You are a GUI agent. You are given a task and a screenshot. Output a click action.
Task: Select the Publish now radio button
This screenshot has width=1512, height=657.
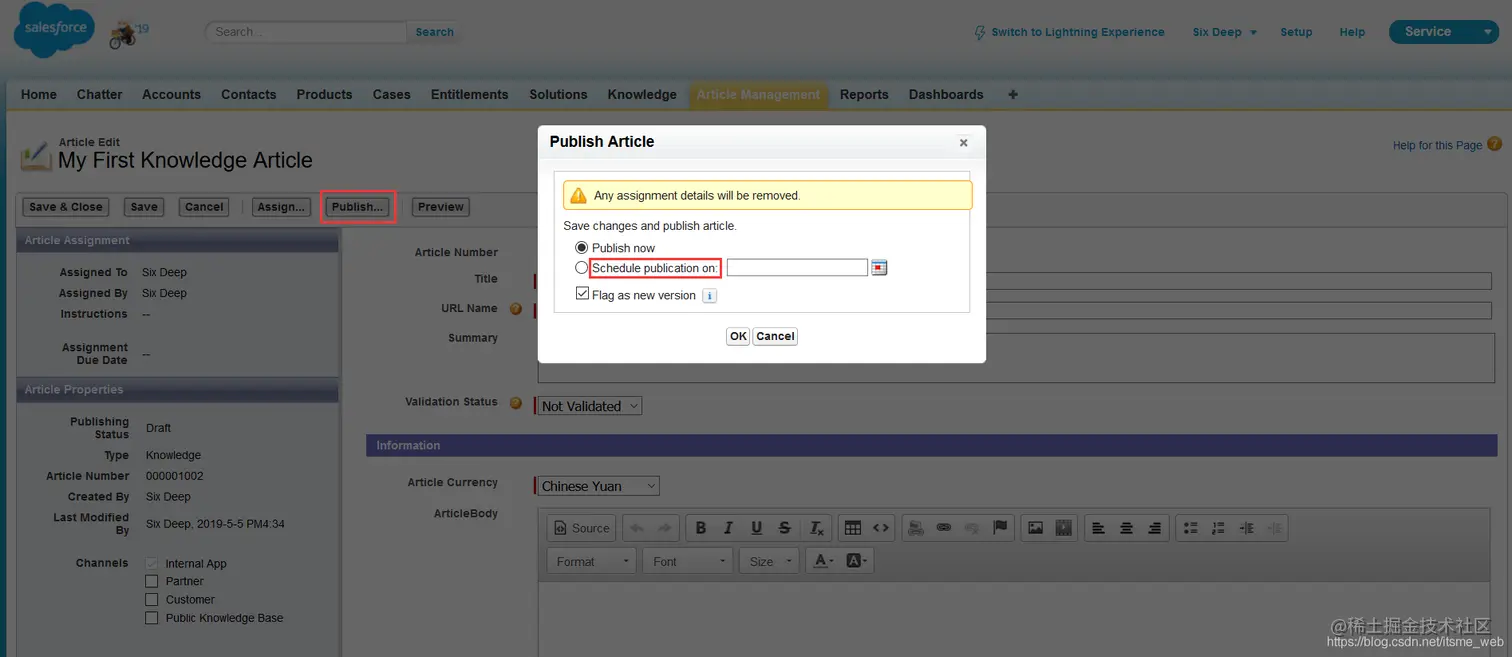tap(582, 247)
